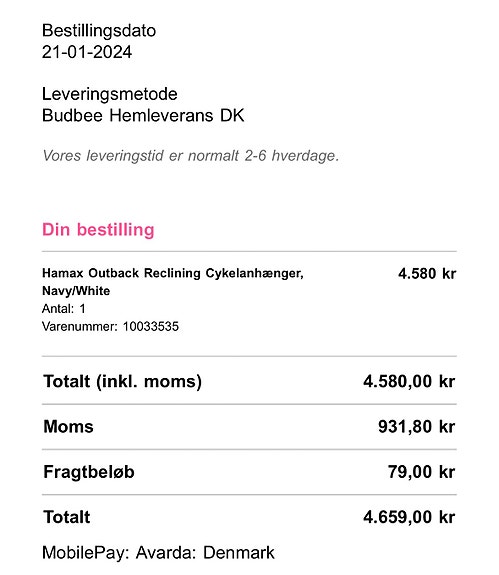Click Budbee Hemleverans DK delivery text

143,116
